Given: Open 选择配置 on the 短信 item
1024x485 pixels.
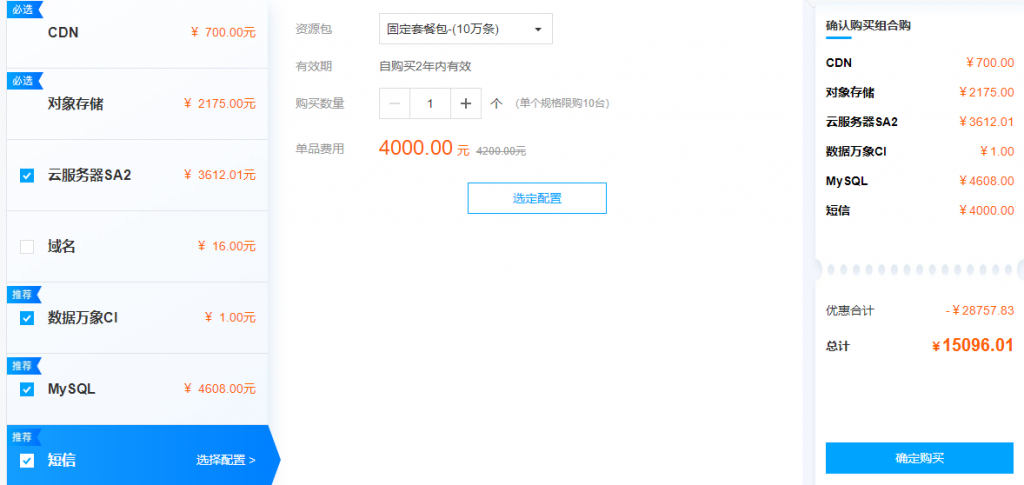Looking at the screenshot, I should coord(226,460).
